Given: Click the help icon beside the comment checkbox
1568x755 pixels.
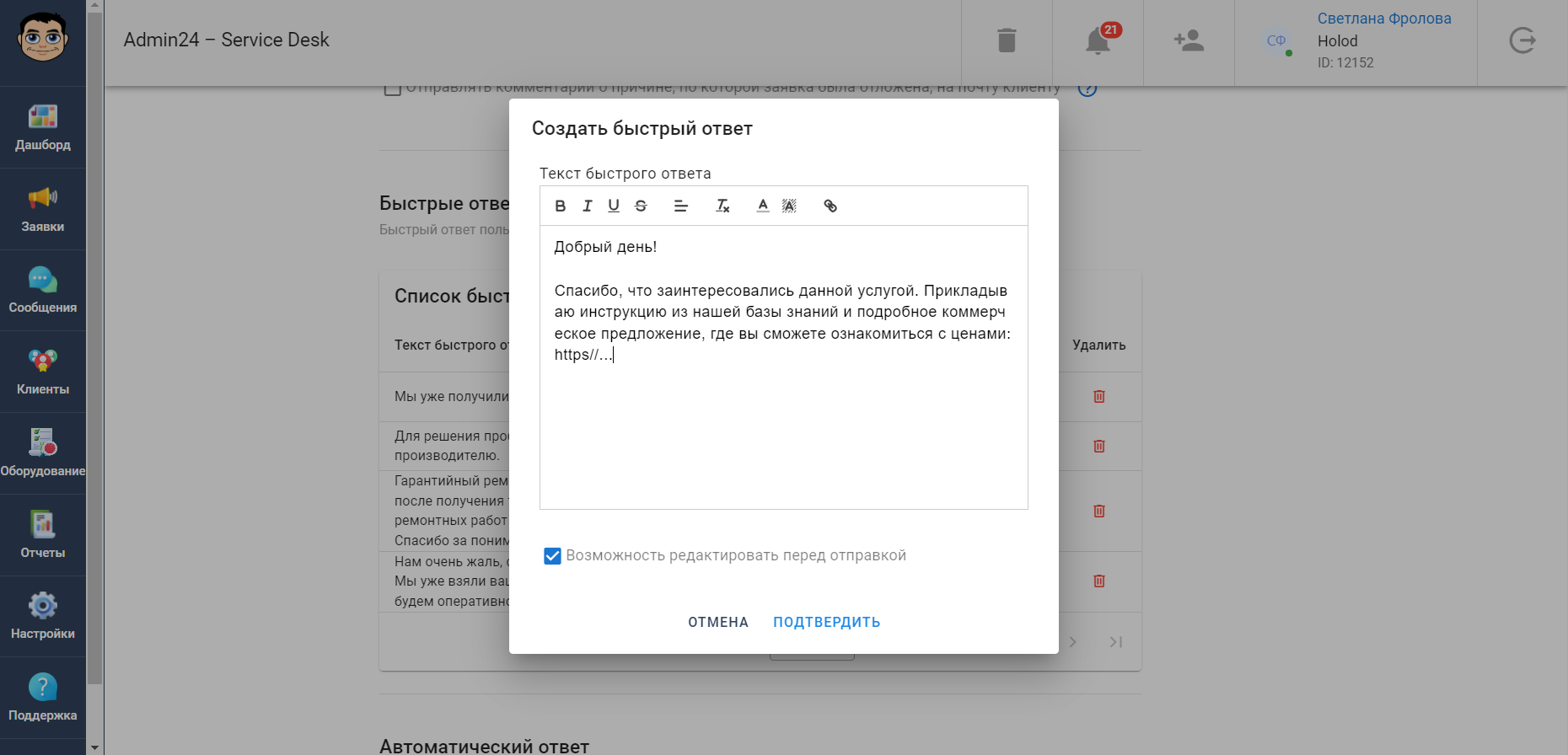Looking at the screenshot, I should tap(1087, 88).
